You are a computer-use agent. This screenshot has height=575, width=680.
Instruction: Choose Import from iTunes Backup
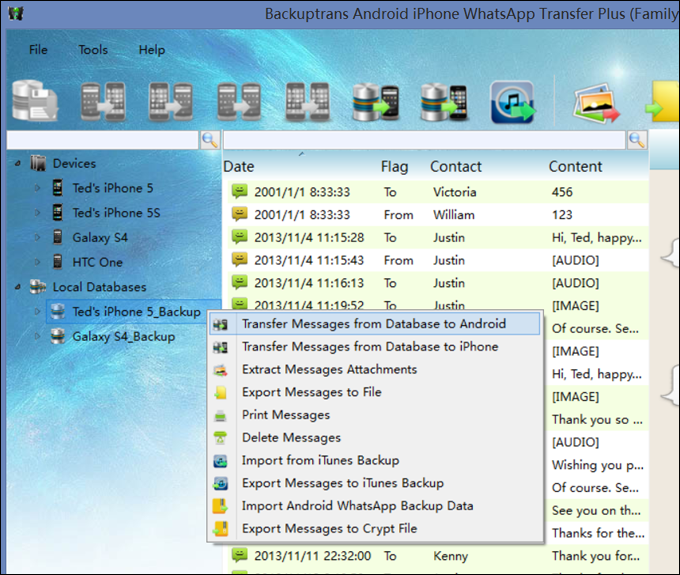[x=375, y=461]
